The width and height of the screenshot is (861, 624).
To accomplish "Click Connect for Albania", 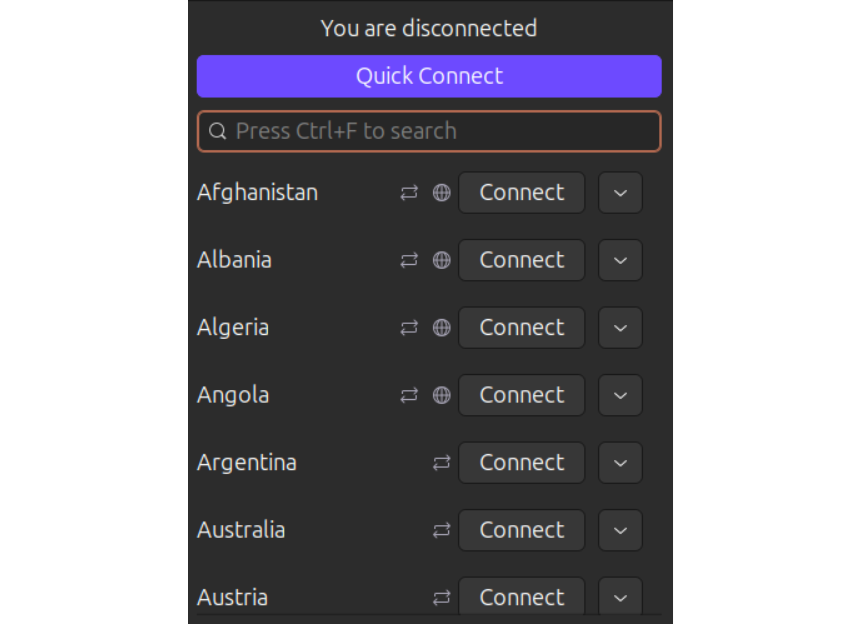I will [x=521, y=260].
